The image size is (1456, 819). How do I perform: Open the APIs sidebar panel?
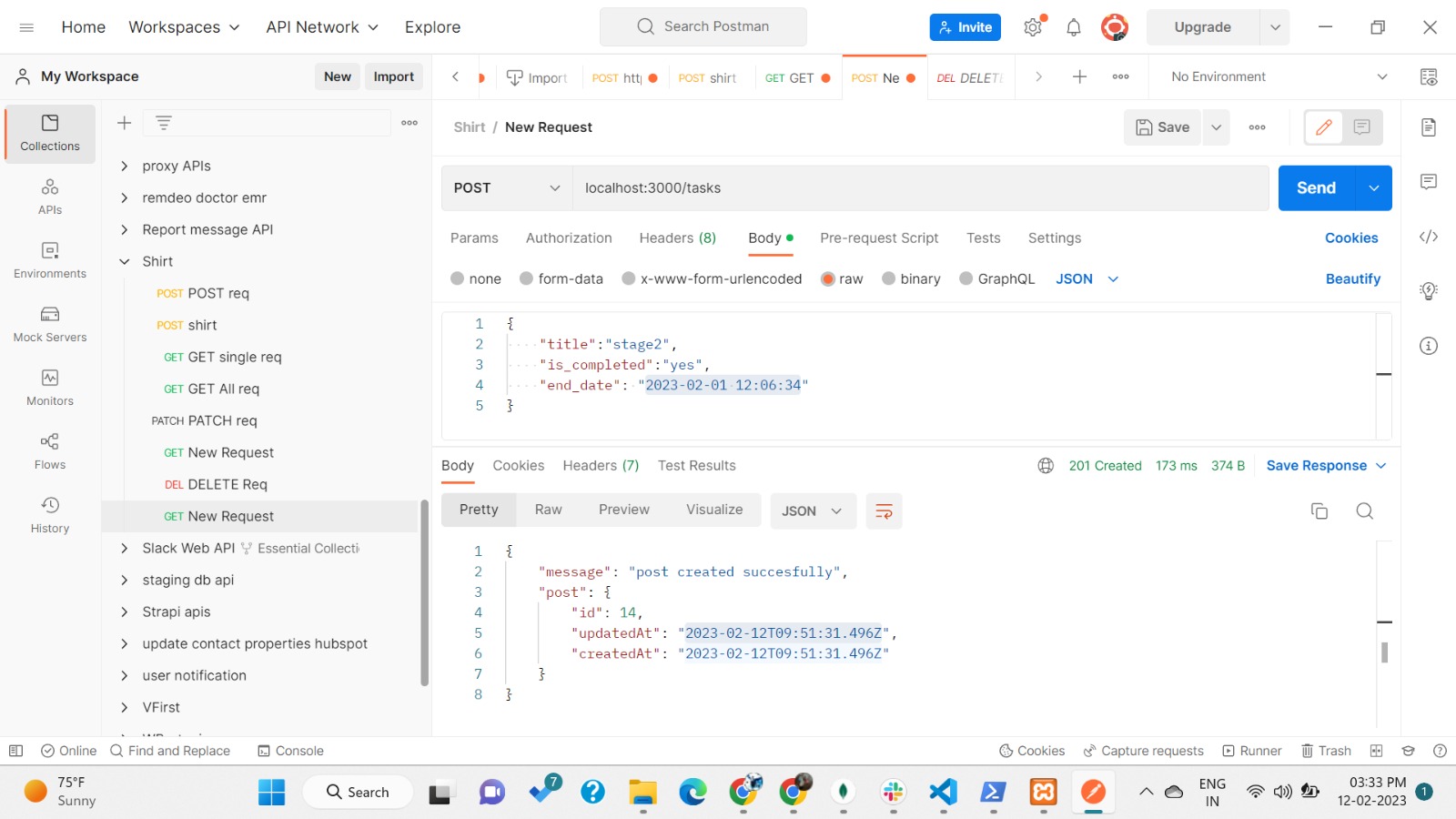click(50, 197)
